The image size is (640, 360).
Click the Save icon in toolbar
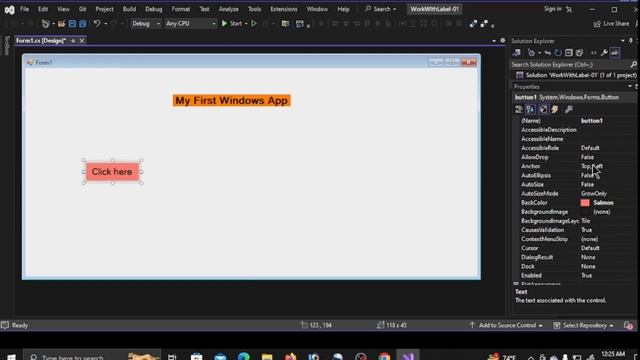coord(72,24)
